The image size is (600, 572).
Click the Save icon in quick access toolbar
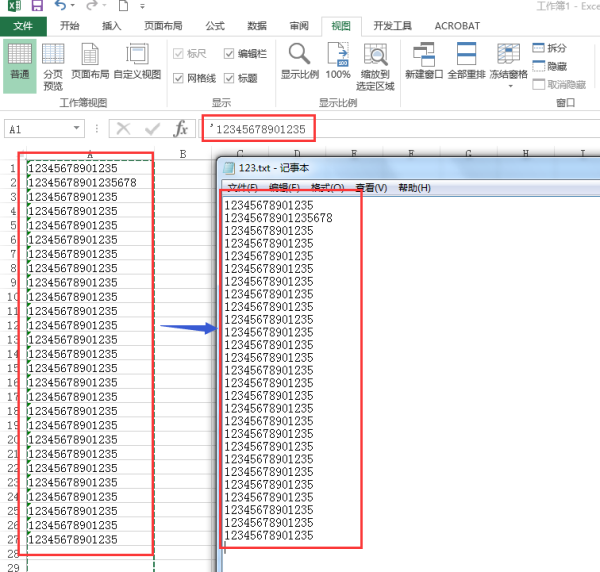(x=37, y=6)
